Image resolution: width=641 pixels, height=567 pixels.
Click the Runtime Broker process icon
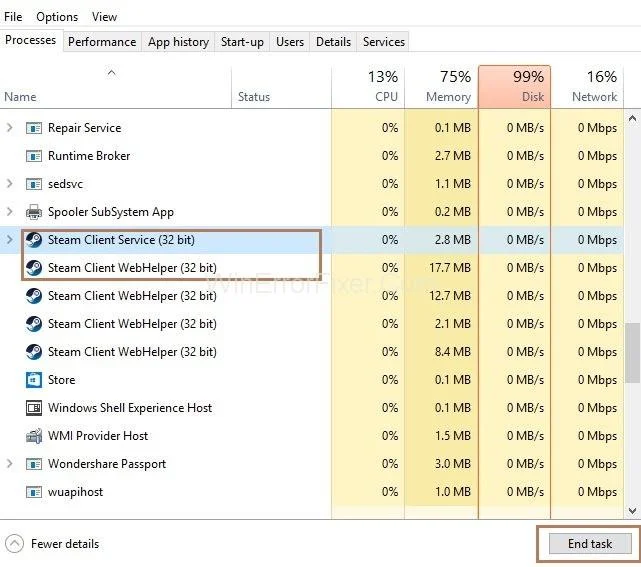click(x=34, y=156)
